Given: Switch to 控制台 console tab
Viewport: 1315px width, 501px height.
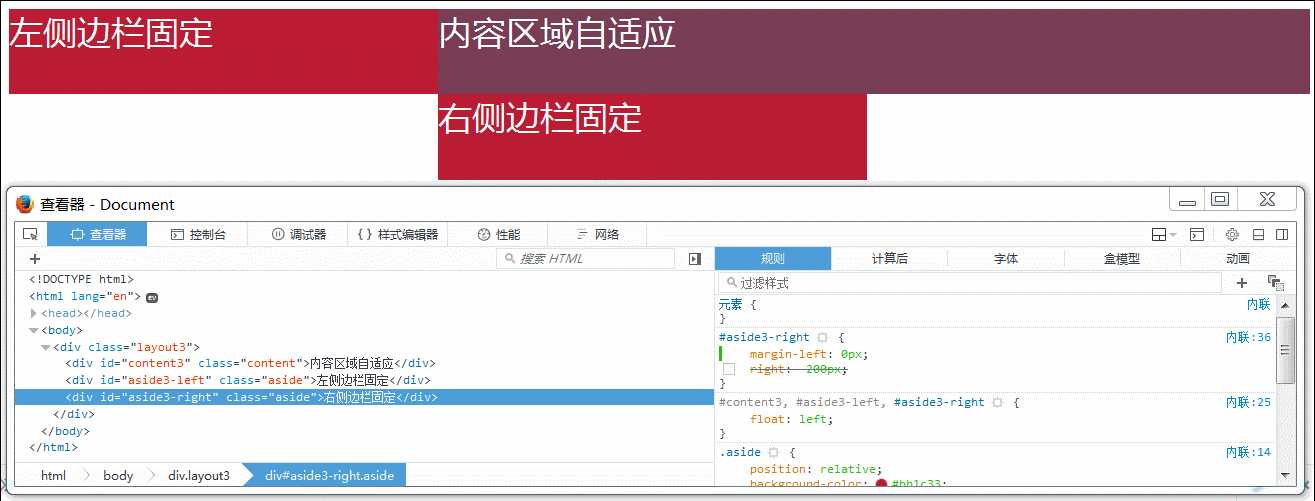Looking at the screenshot, I should pyautogui.click(x=198, y=235).
